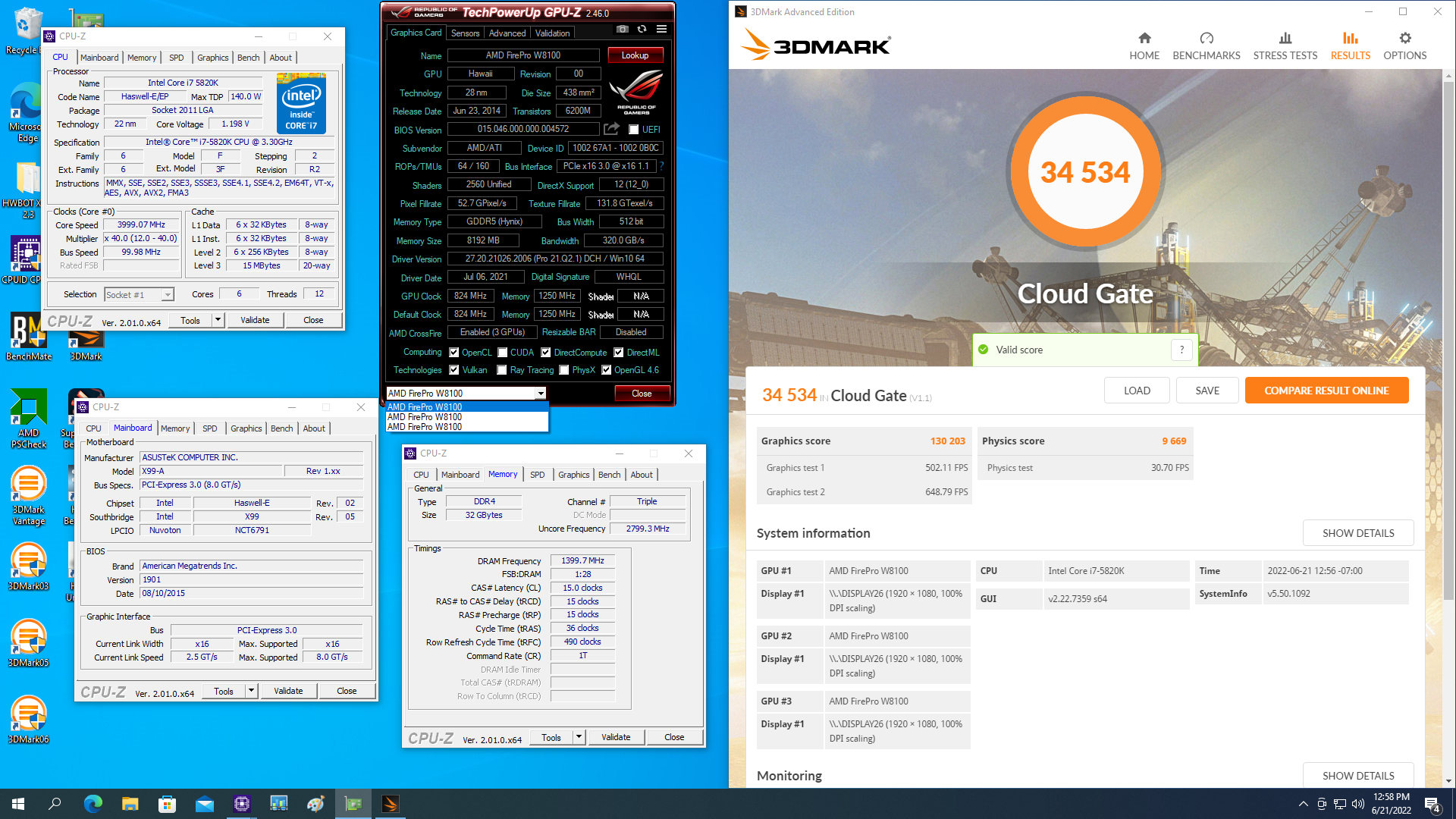Click Close button in GPU-Z
Screen dimensions: 1456x819
click(642, 394)
